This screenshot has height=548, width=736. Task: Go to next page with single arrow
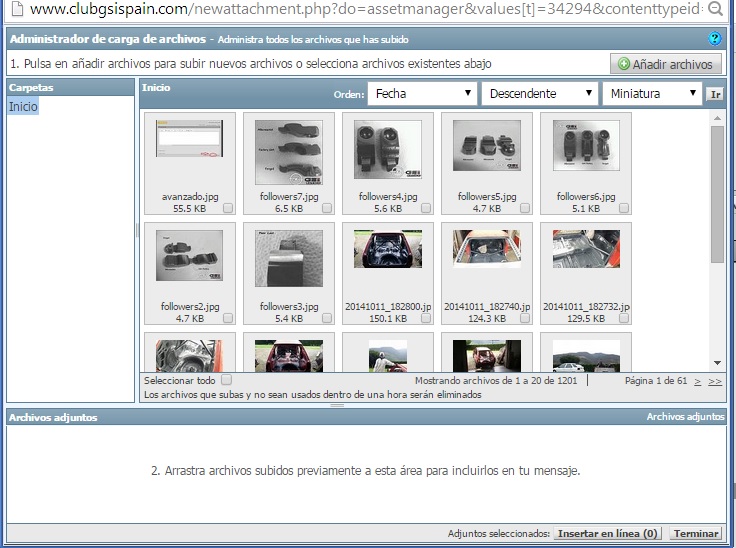point(697,381)
